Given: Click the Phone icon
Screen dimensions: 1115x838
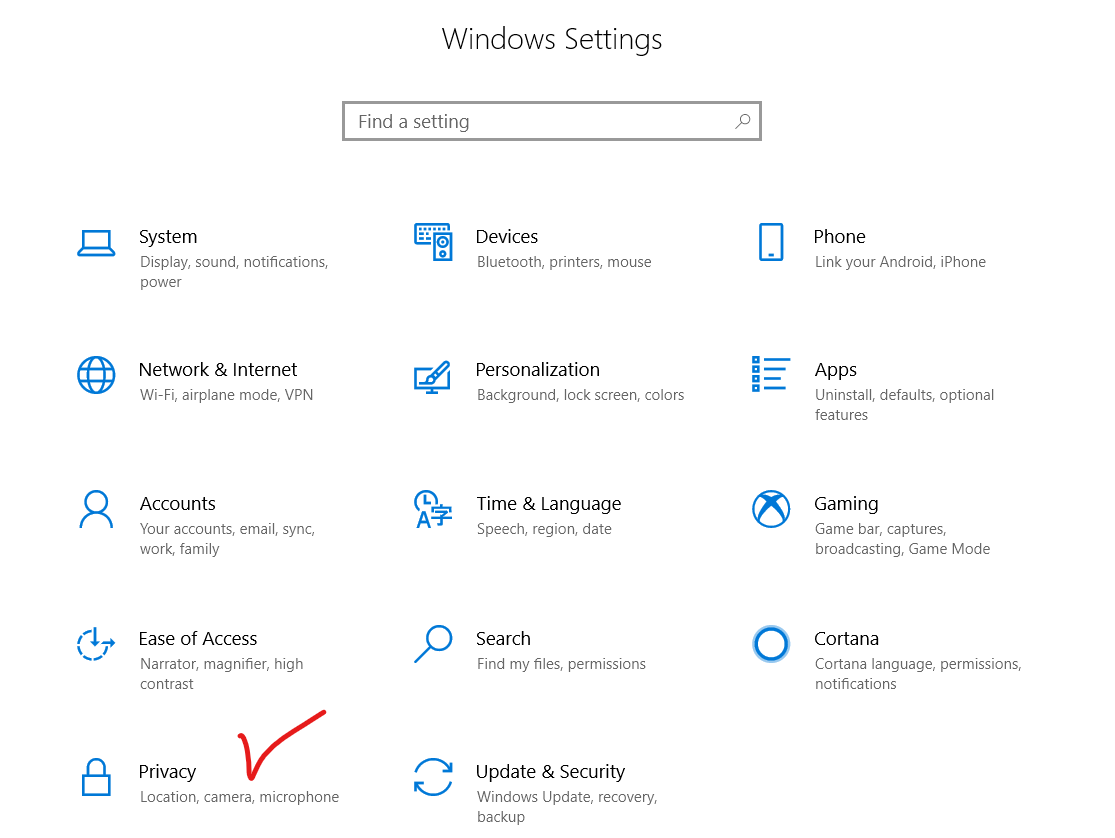Looking at the screenshot, I should tap(771, 242).
